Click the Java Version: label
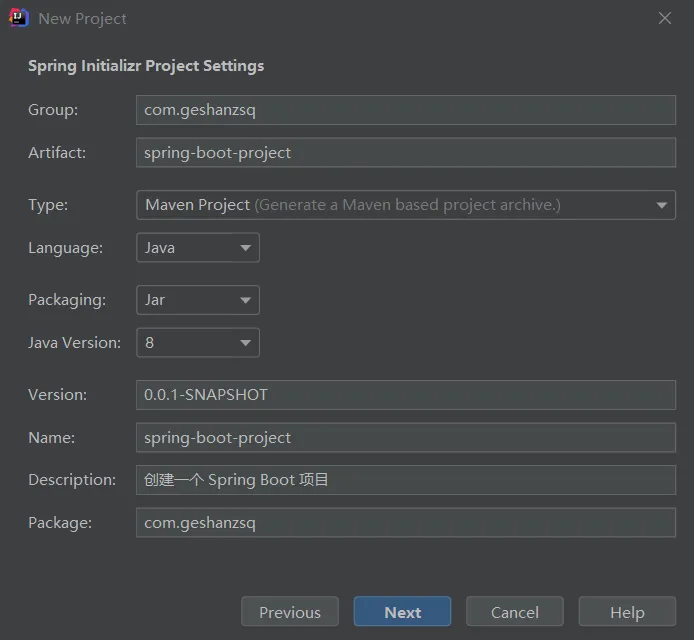The image size is (694, 640). (74, 343)
